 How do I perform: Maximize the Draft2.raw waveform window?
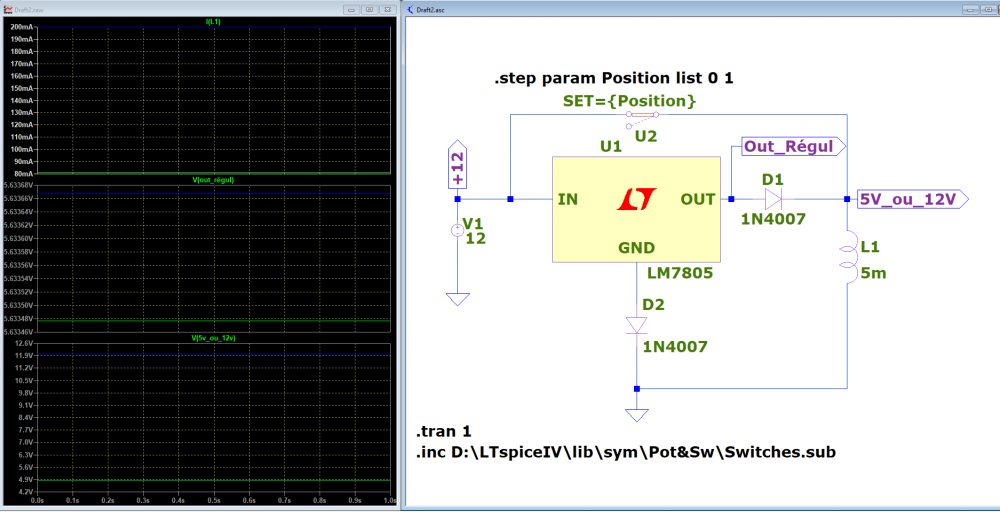(x=369, y=10)
